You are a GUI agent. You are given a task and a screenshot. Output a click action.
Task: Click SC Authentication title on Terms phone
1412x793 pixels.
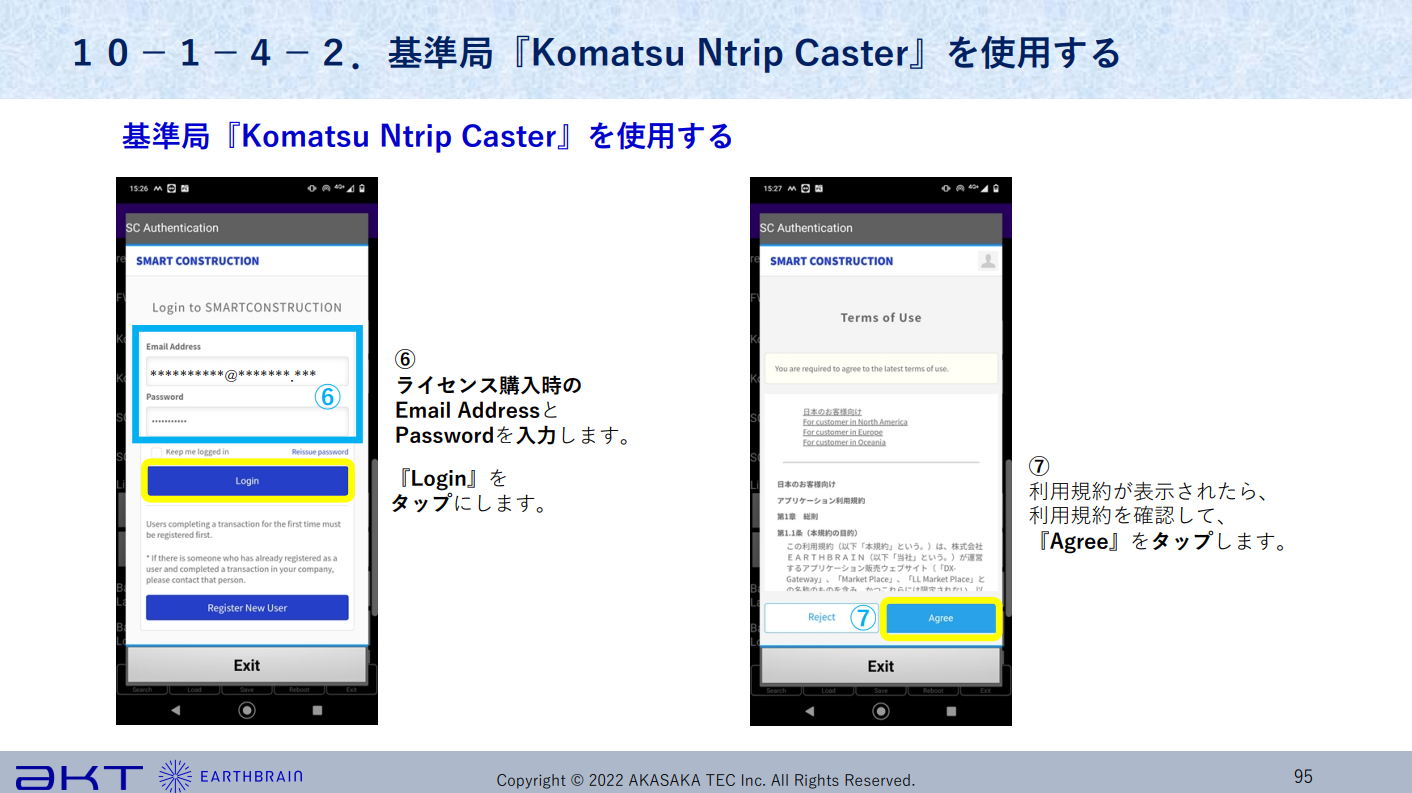[806, 228]
